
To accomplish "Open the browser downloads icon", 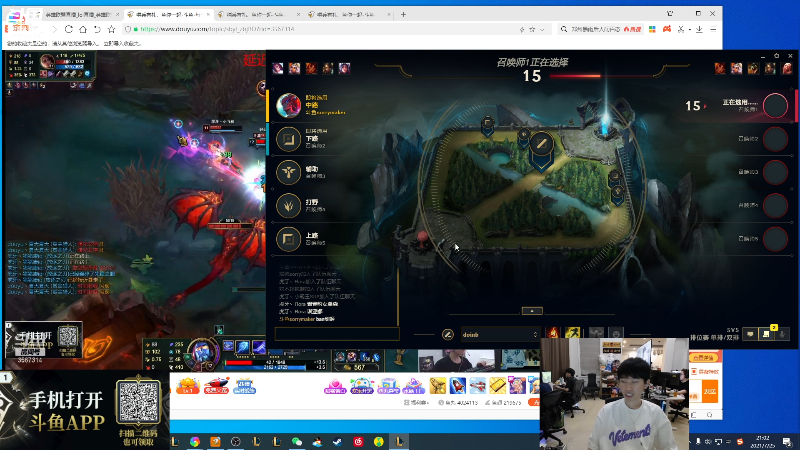I will point(699,30).
